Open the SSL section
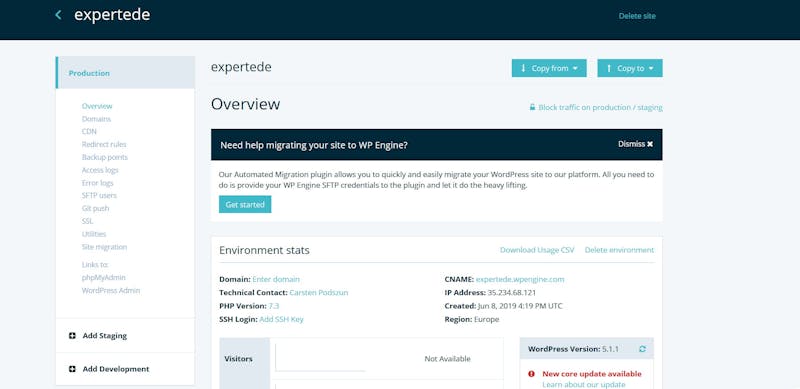The height and width of the screenshot is (389, 800). (x=87, y=221)
